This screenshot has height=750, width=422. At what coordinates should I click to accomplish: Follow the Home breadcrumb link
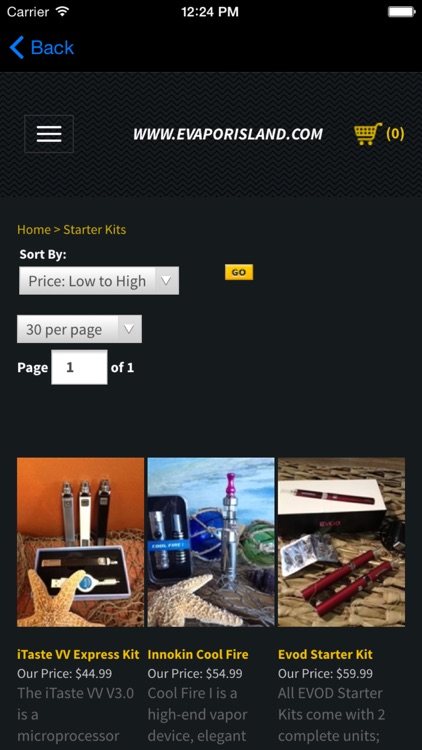pos(33,230)
